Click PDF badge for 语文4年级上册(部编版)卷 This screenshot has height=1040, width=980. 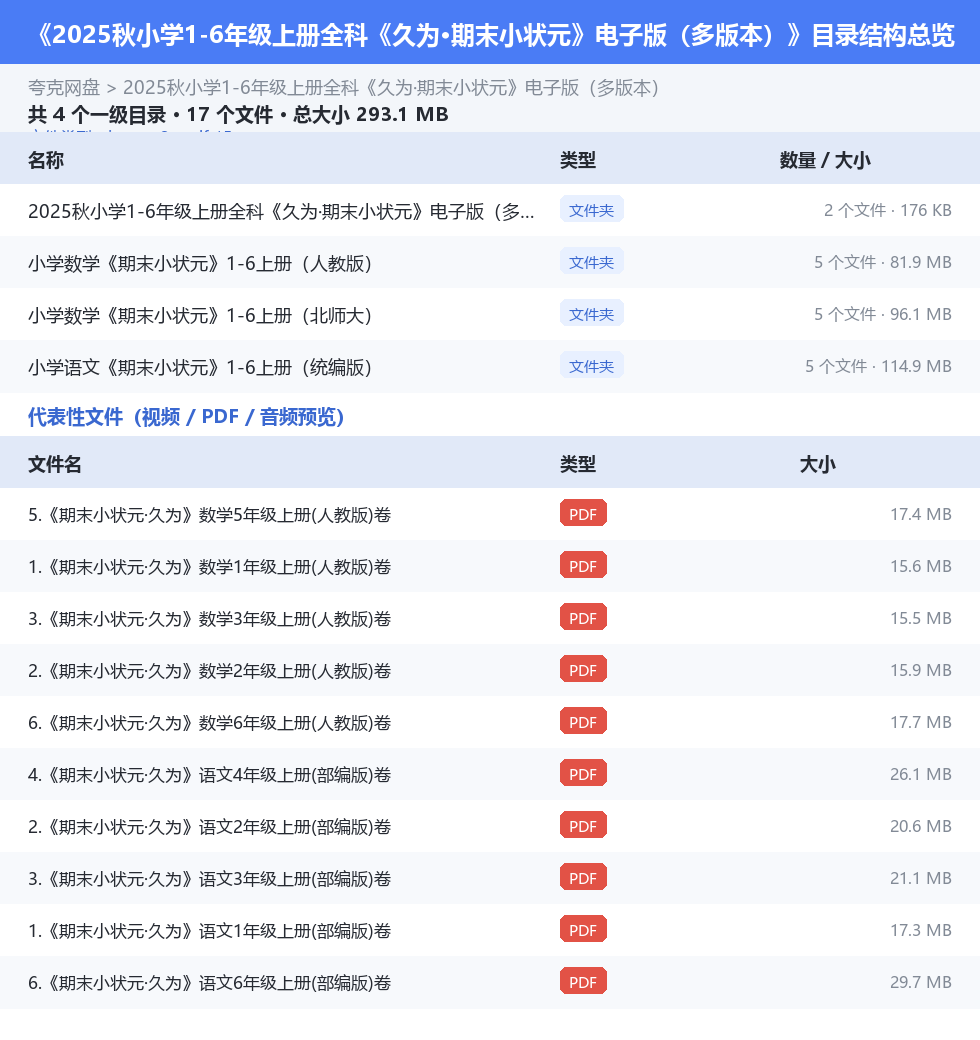click(x=583, y=773)
